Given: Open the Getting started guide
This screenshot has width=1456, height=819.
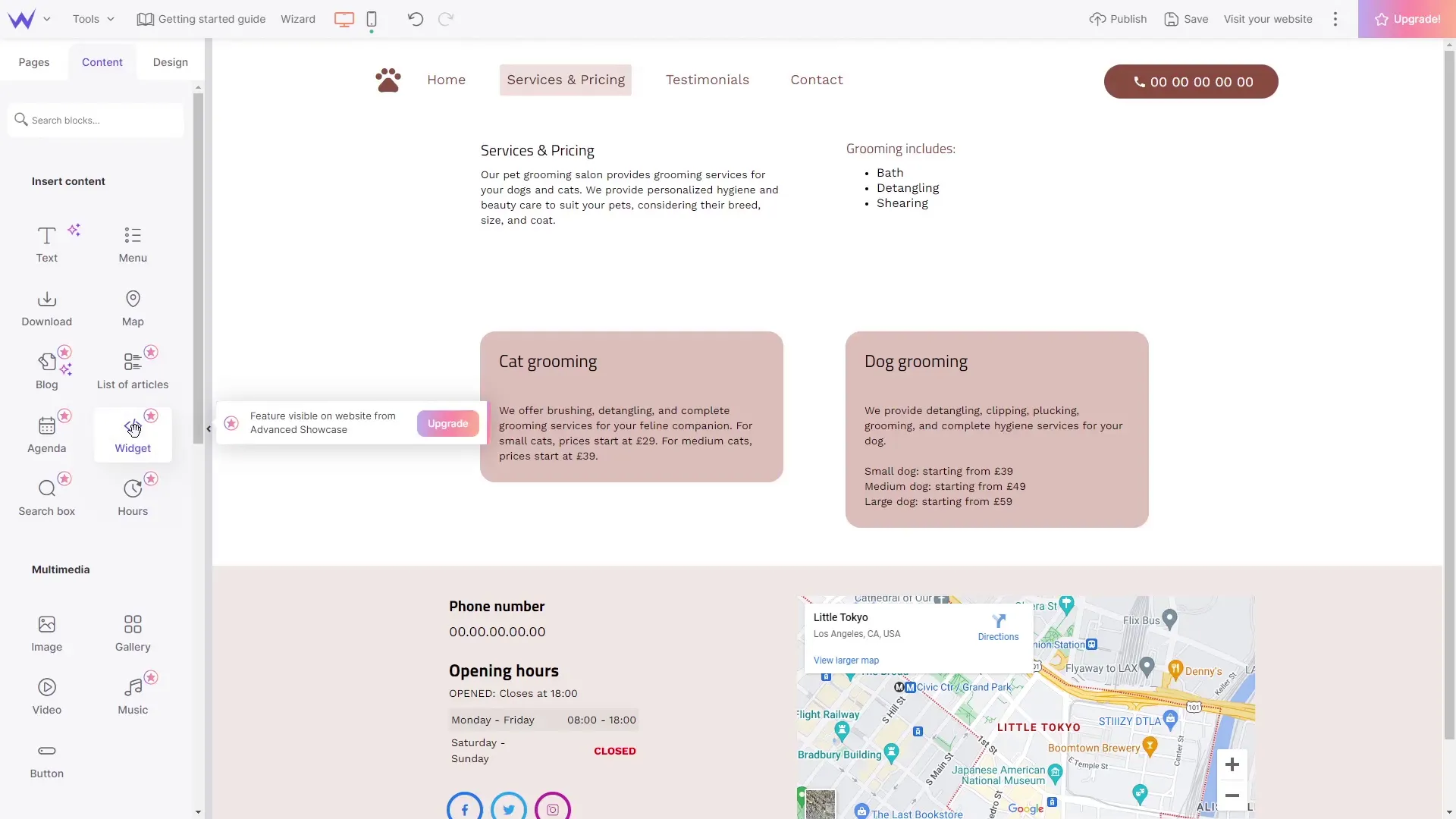Looking at the screenshot, I should click(x=201, y=19).
